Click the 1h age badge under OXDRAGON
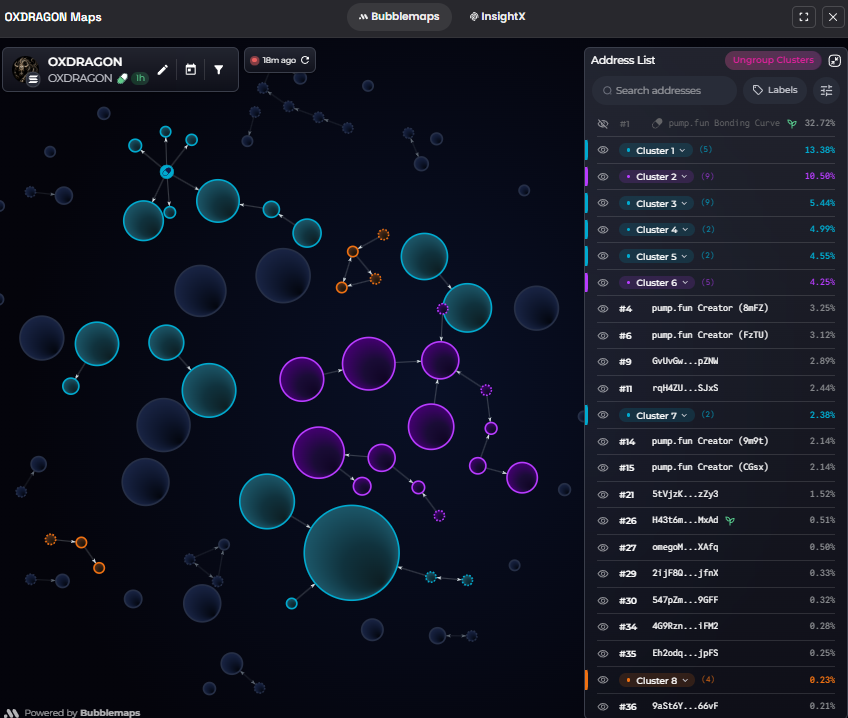The image size is (848, 718). click(140, 78)
